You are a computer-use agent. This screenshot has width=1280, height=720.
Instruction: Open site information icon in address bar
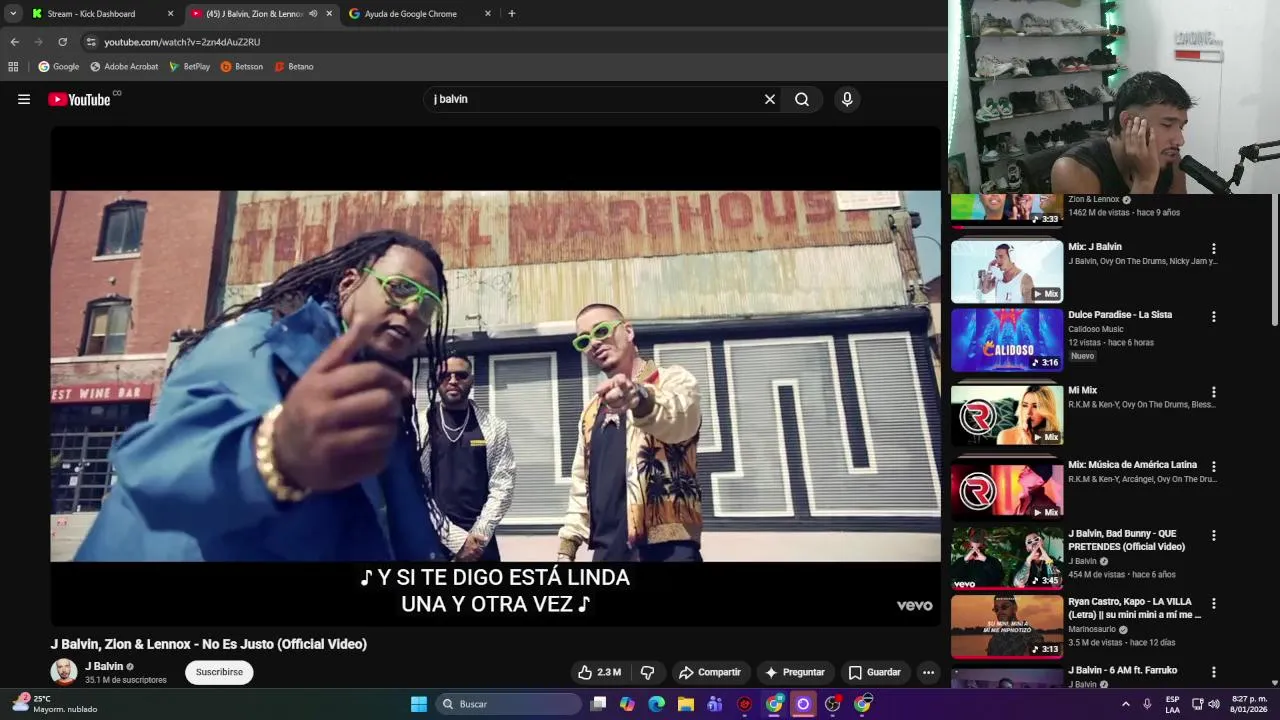pos(91,42)
